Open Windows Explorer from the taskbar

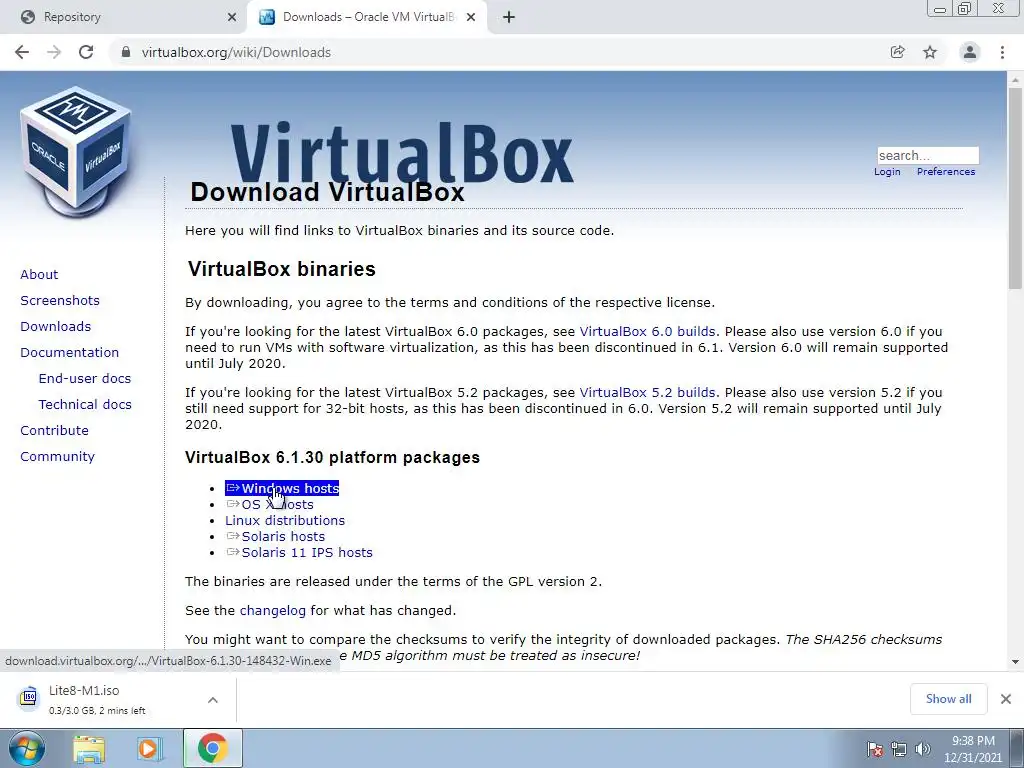point(89,749)
